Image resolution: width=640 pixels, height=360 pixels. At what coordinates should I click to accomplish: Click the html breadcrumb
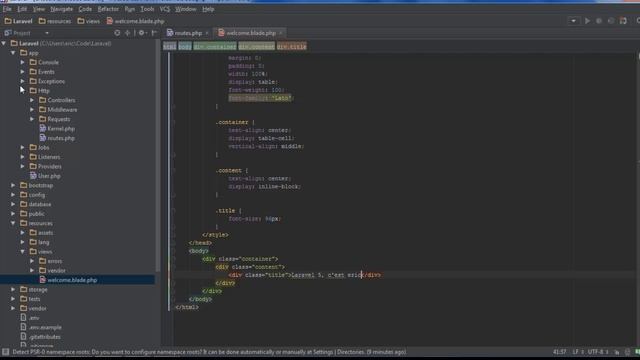click(170, 47)
